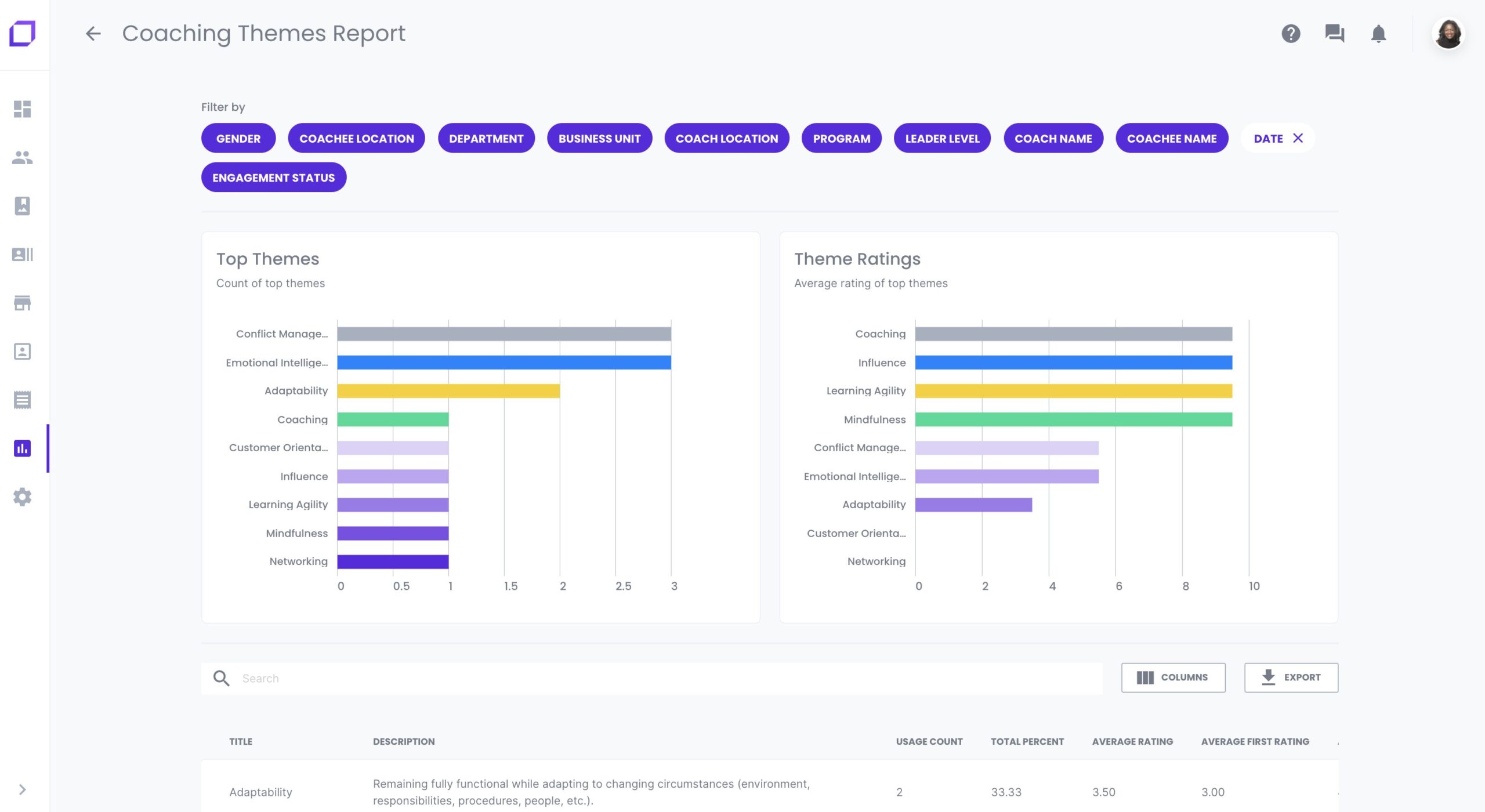Open the notifications bell
Screen dimensions: 1485x812
1378,34
